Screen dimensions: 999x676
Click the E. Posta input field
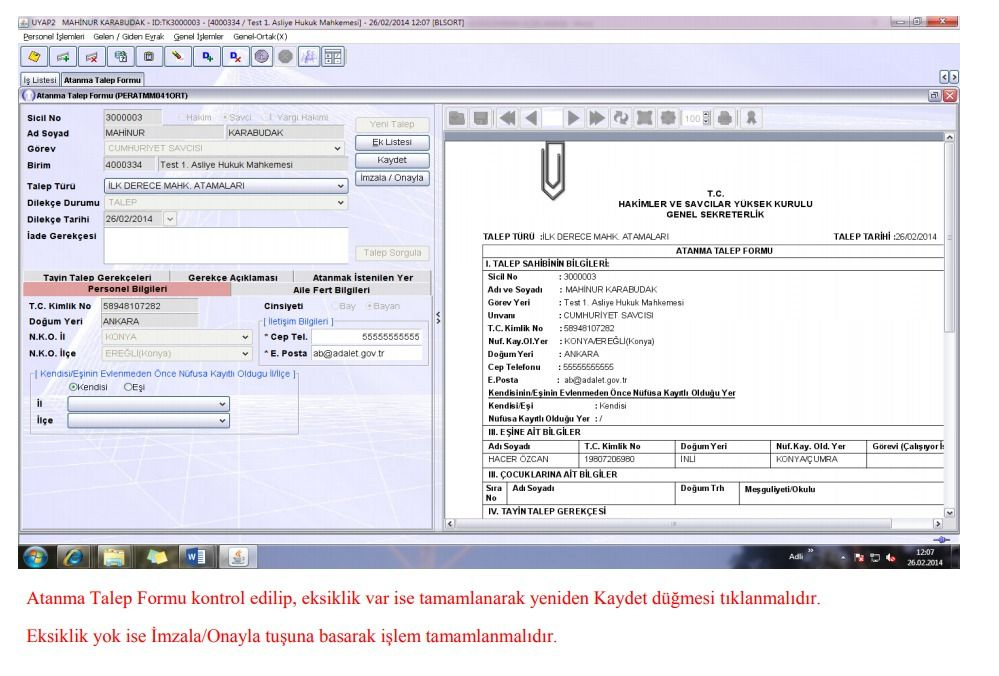366,353
